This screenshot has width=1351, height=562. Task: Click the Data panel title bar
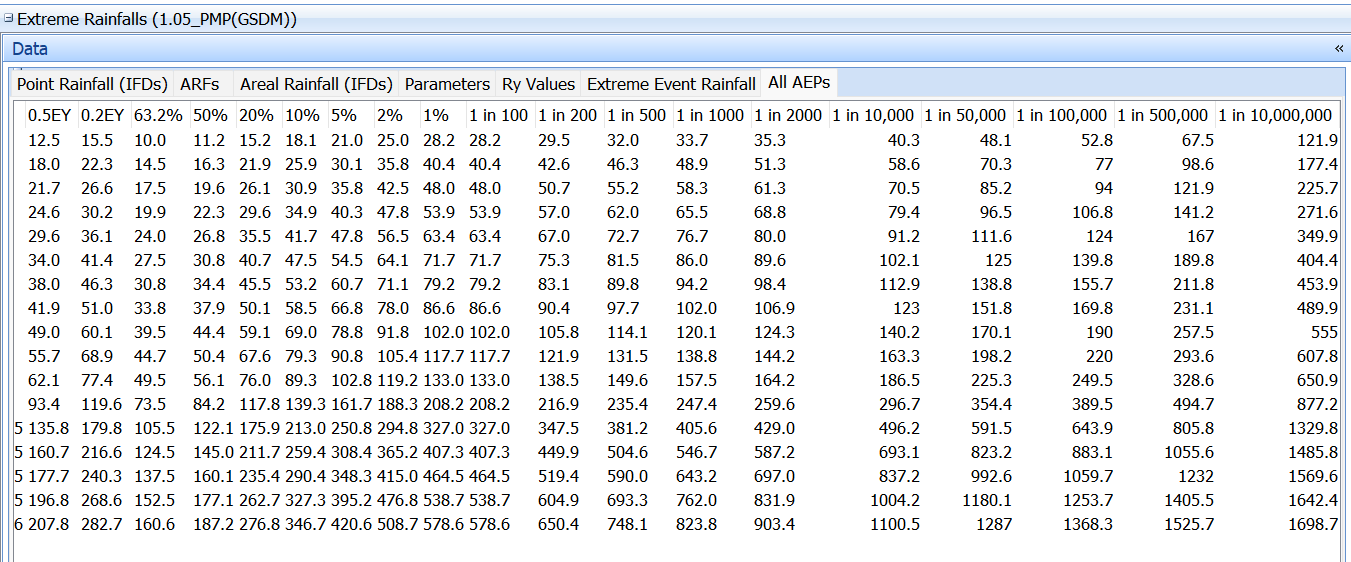point(600,49)
